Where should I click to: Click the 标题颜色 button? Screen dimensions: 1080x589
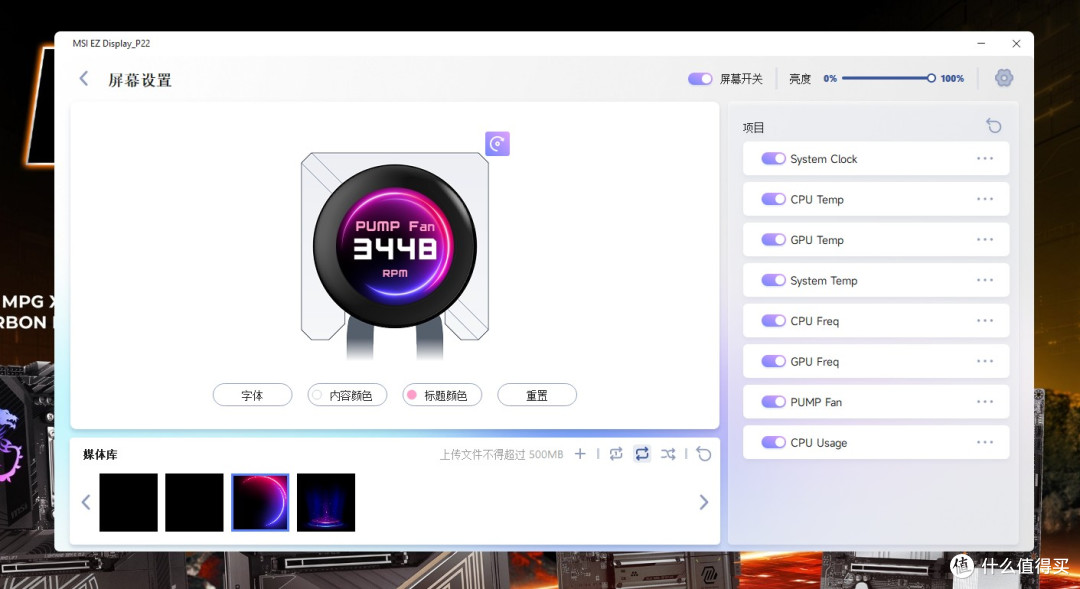(x=442, y=395)
